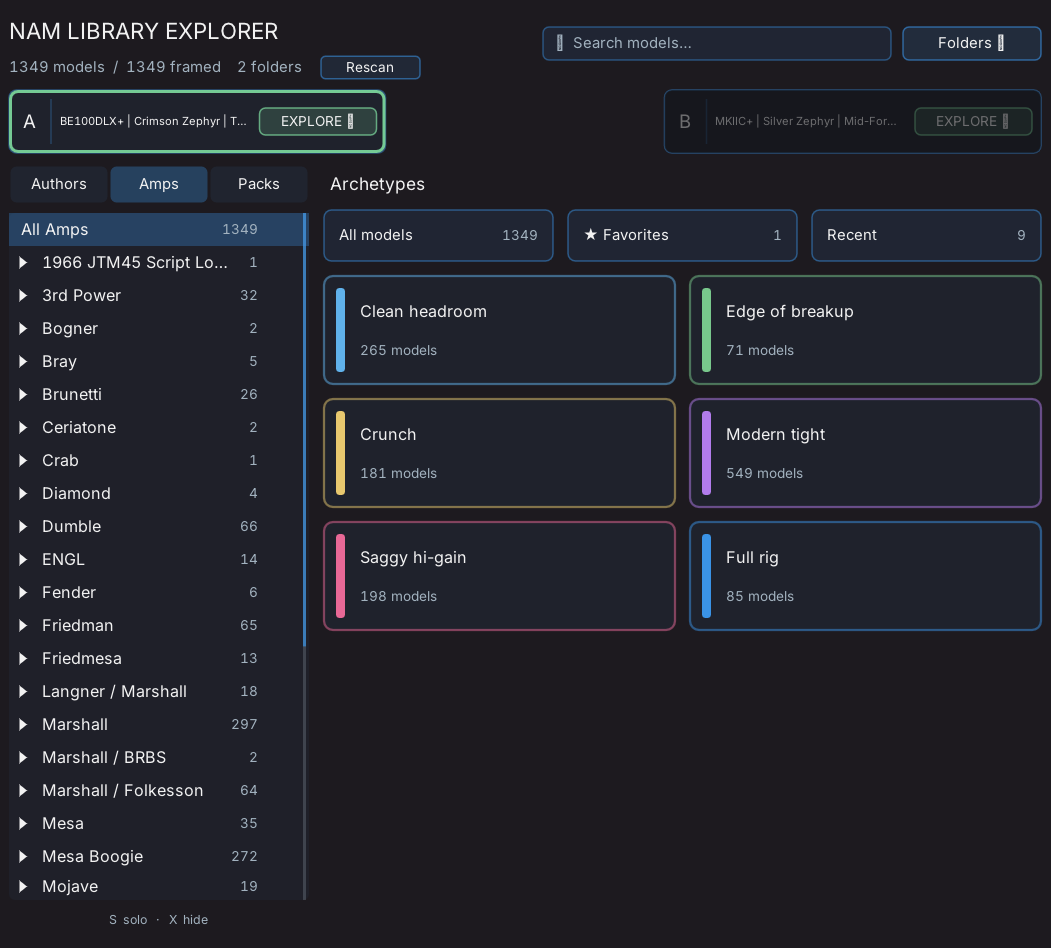1051x948 pixels.
Task: Switch to the Authors tab
Action: (59, 184)
